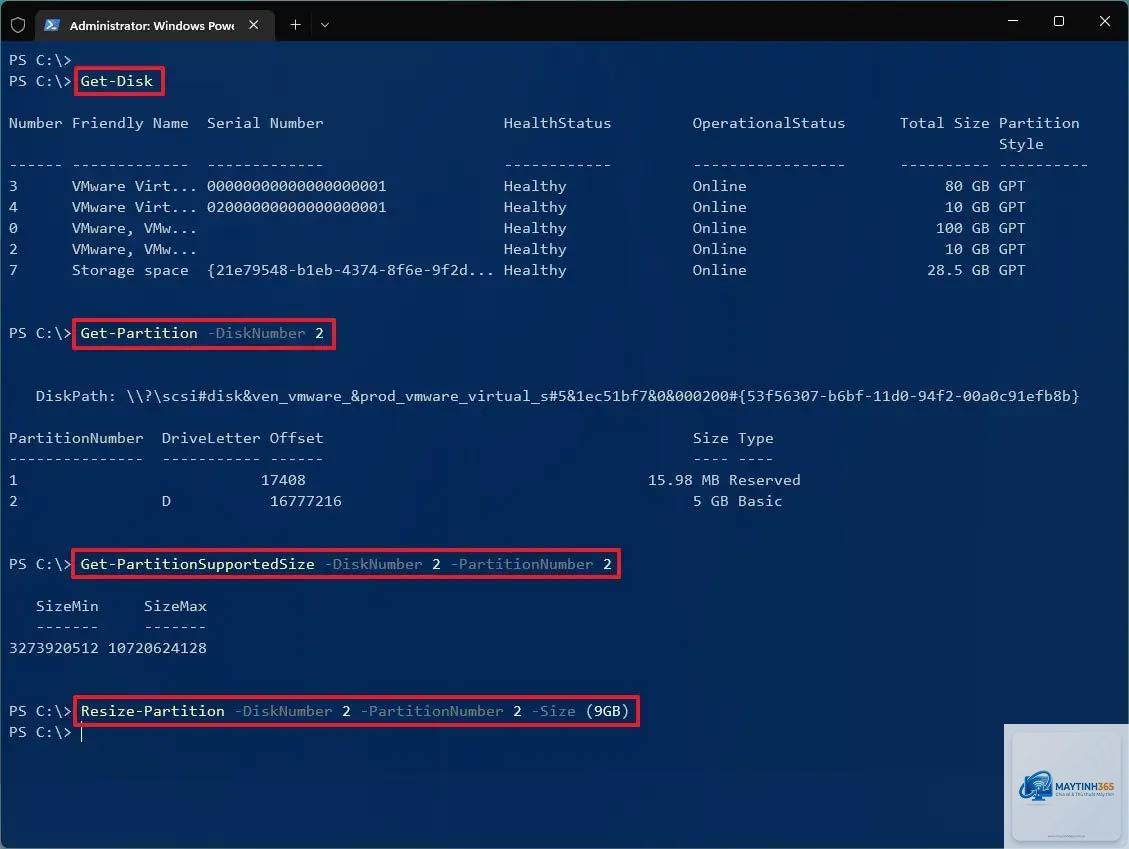Viewport: 1129px width, 849px height.
Task: Select the Administrator: Windows PowerShell tab
Action: [155, 25]
